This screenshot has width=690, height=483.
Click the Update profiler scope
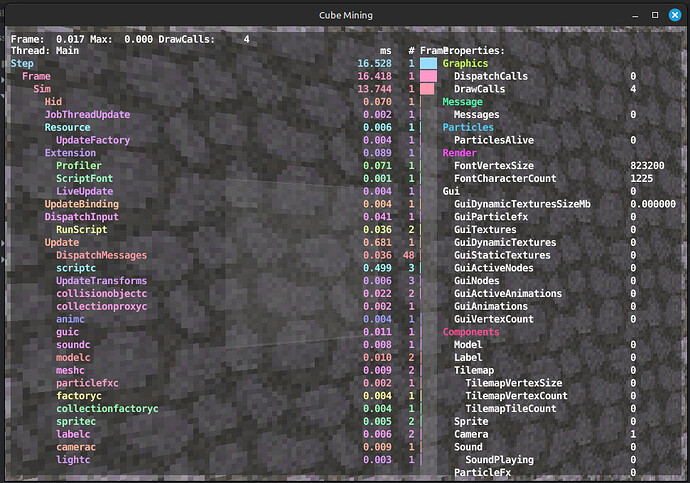[x=62, y=242]
